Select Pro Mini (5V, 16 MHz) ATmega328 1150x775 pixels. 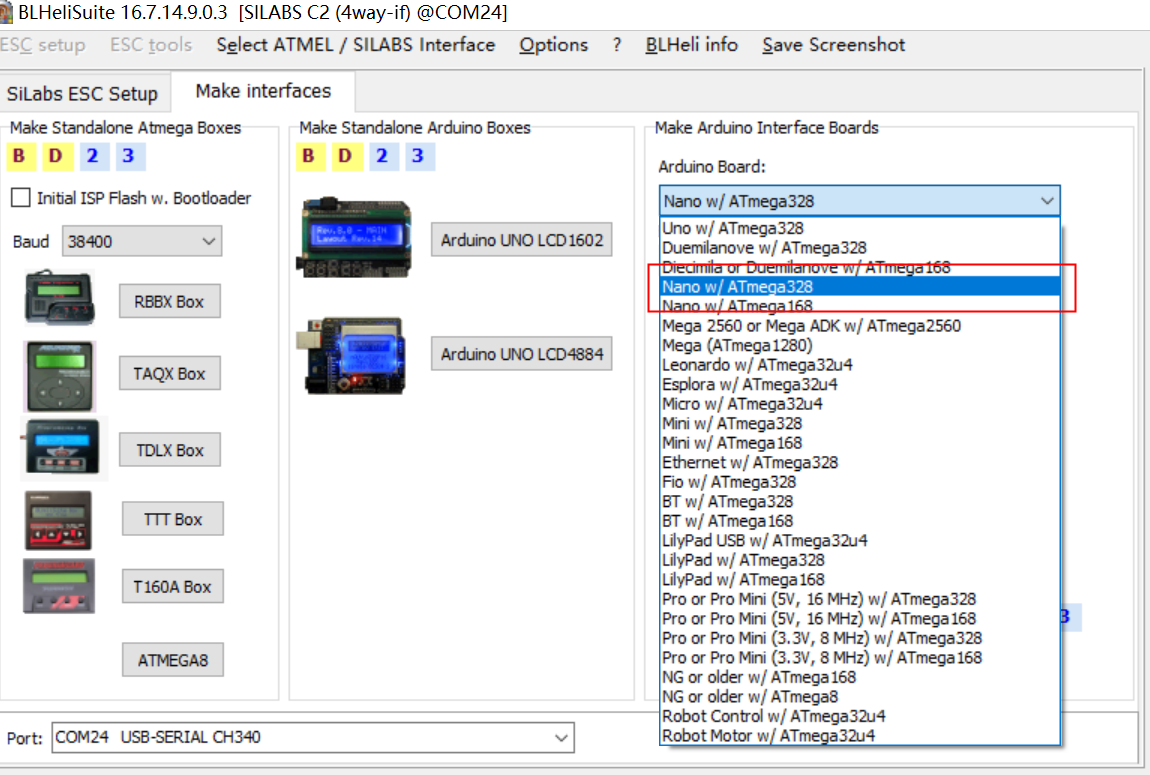coord(860,599)
